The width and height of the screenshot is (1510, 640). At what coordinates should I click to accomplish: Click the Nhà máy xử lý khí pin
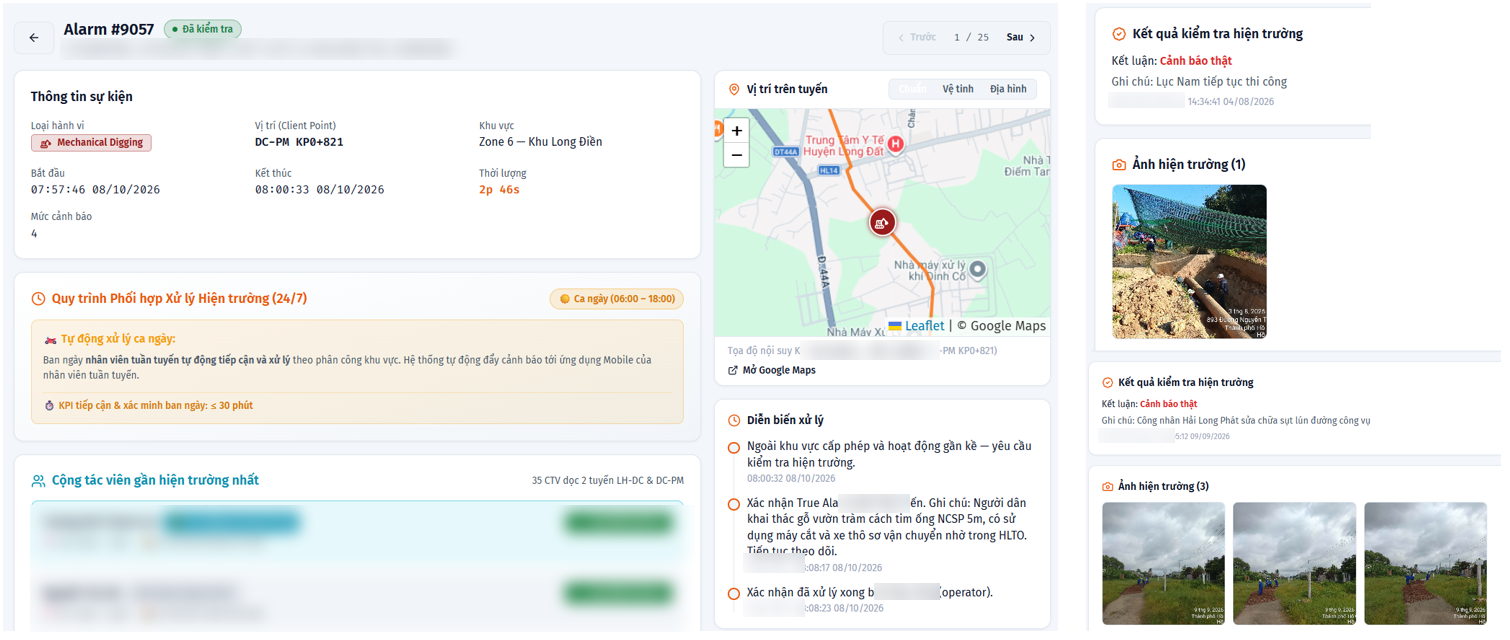[x=978, y=269]
